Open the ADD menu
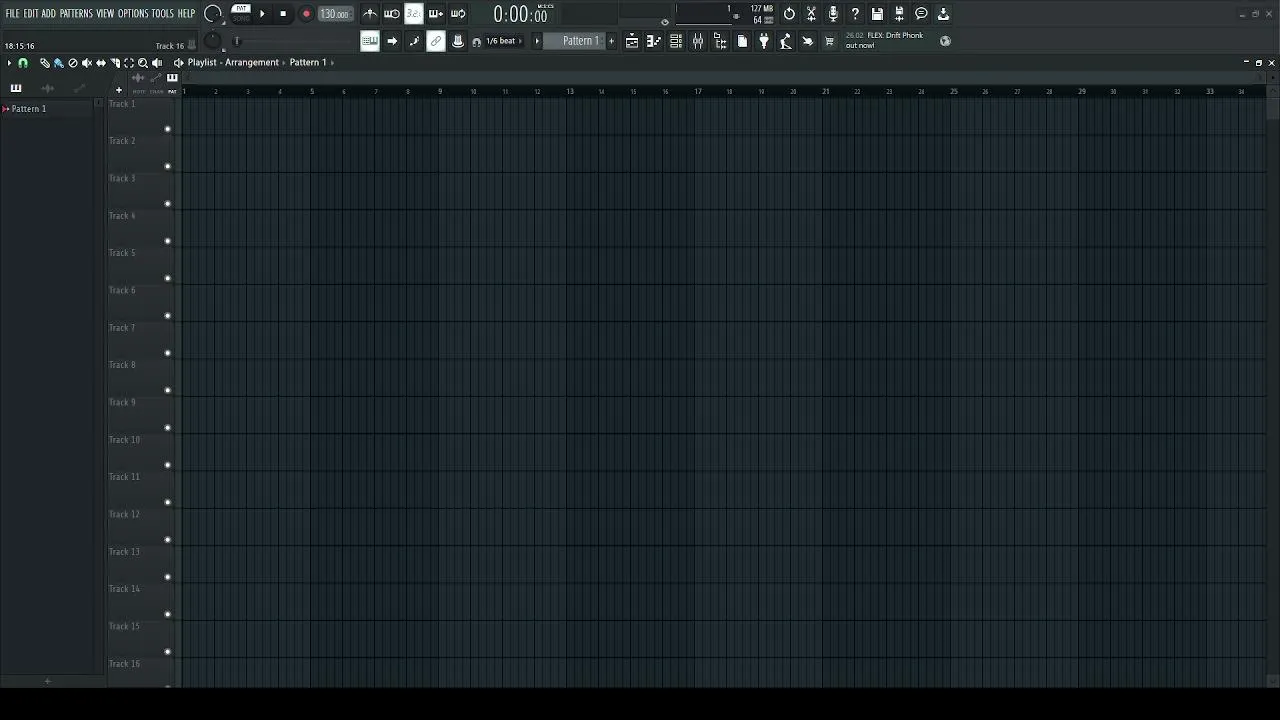 tap(48, 14)
